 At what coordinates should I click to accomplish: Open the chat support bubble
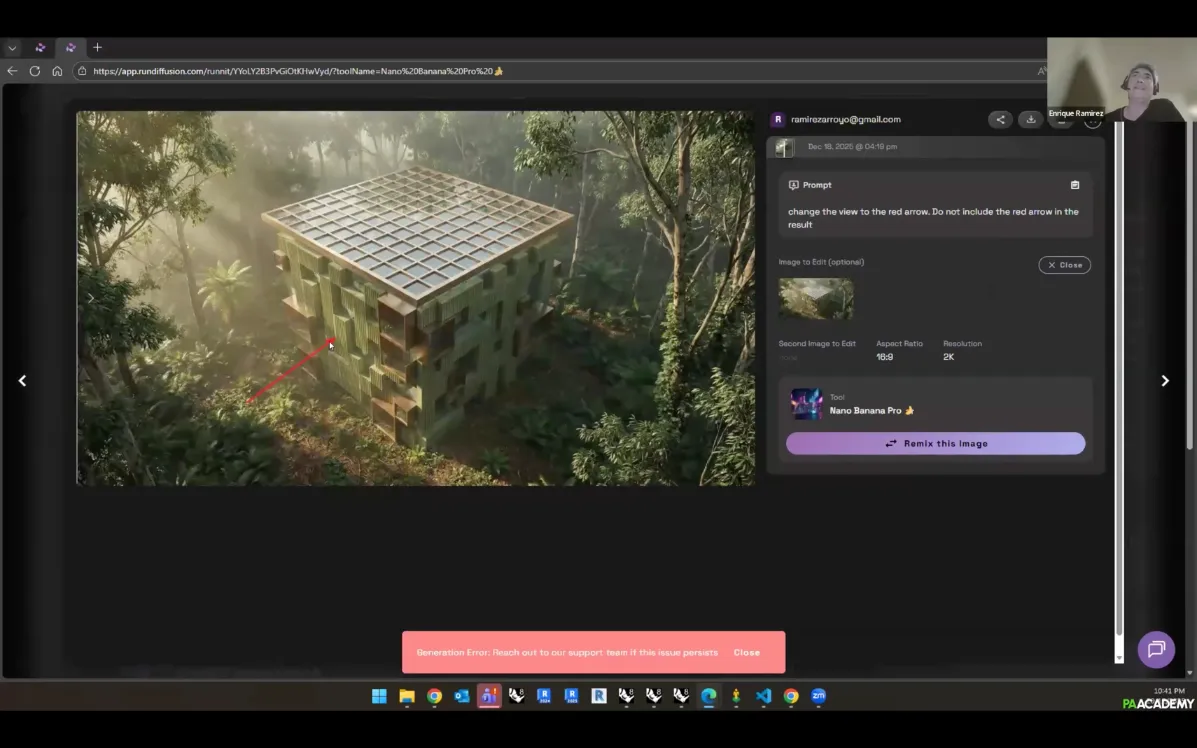pos(1156,650)
